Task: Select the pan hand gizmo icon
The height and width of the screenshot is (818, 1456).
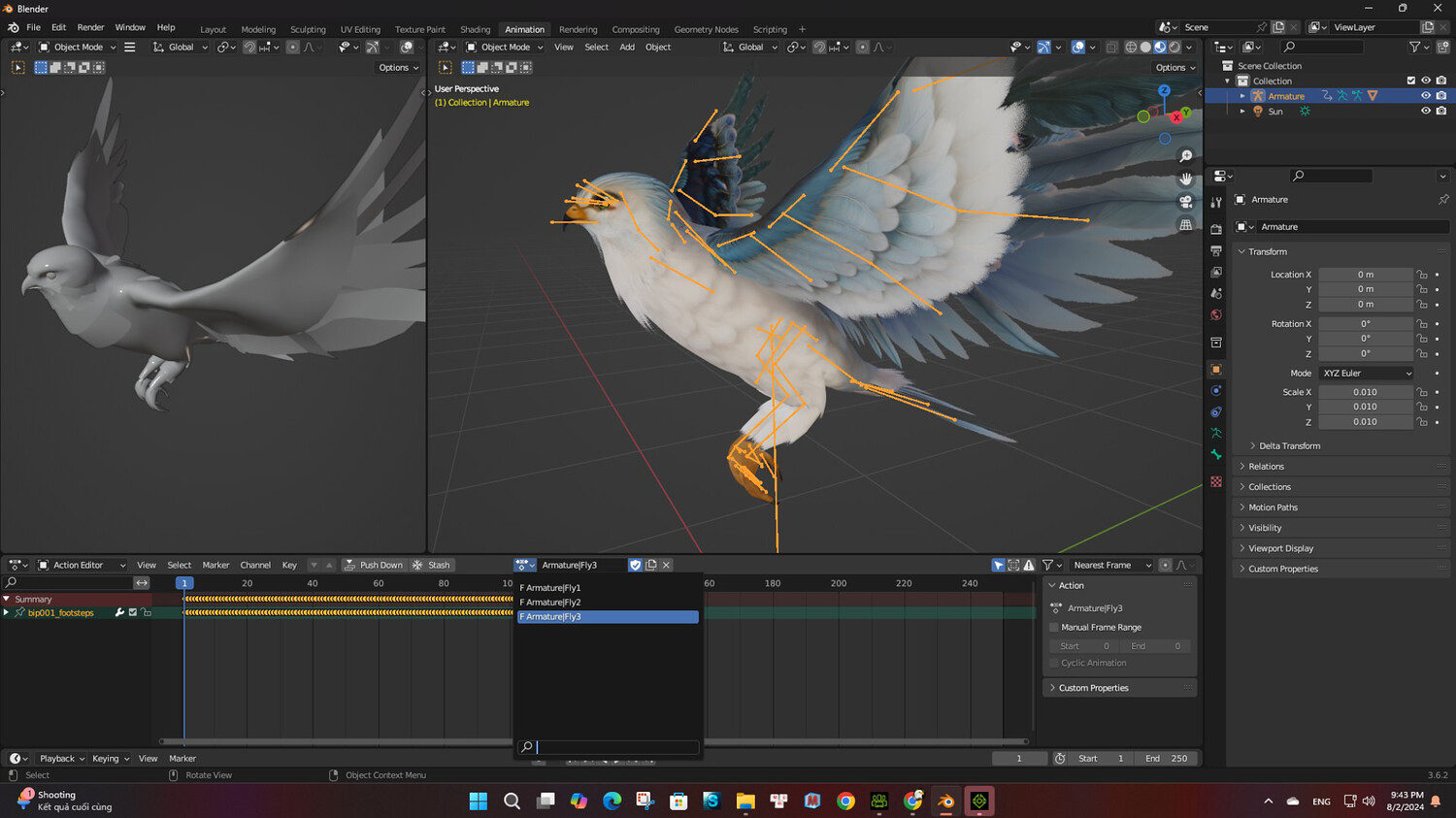Action: (1185, 180)
